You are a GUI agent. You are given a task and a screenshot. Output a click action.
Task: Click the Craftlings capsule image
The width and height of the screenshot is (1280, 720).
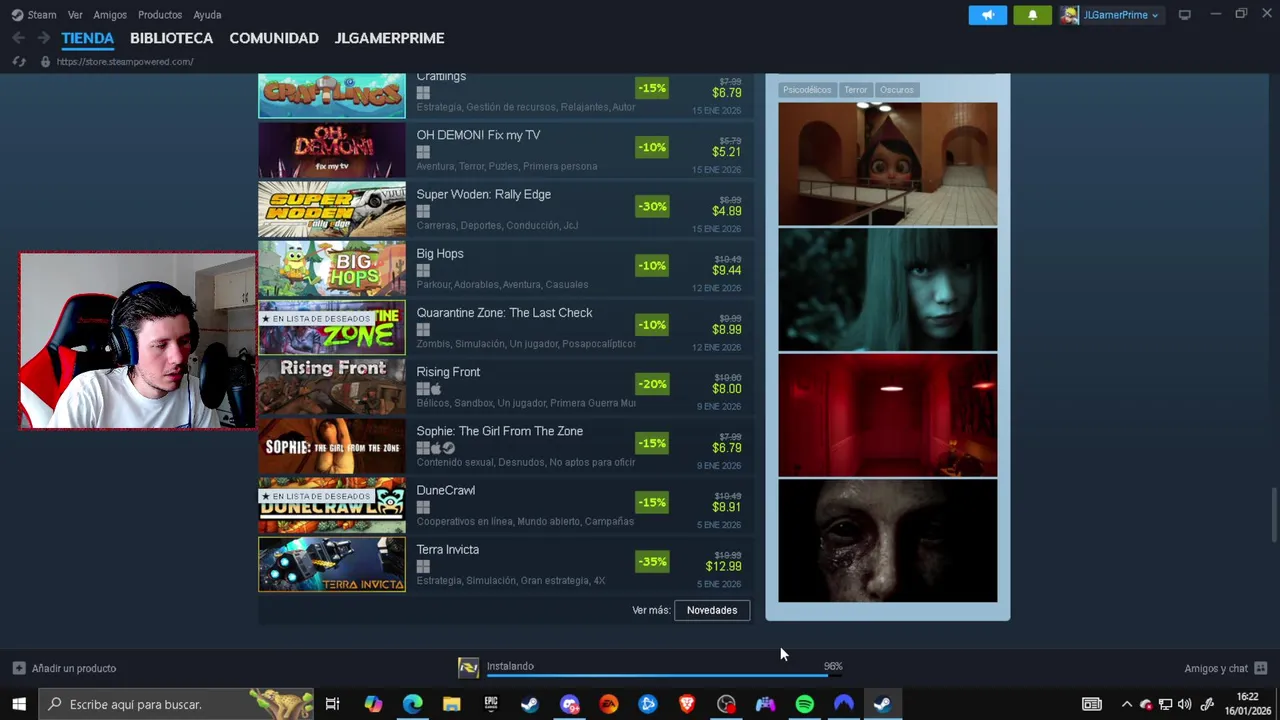click(x=332, y=96)
